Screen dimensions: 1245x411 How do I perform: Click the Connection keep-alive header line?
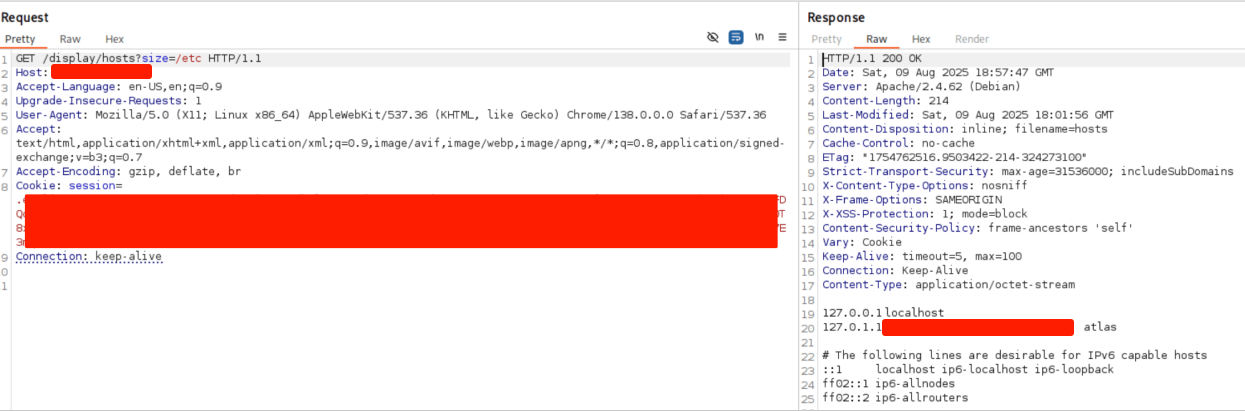(88, 257)
